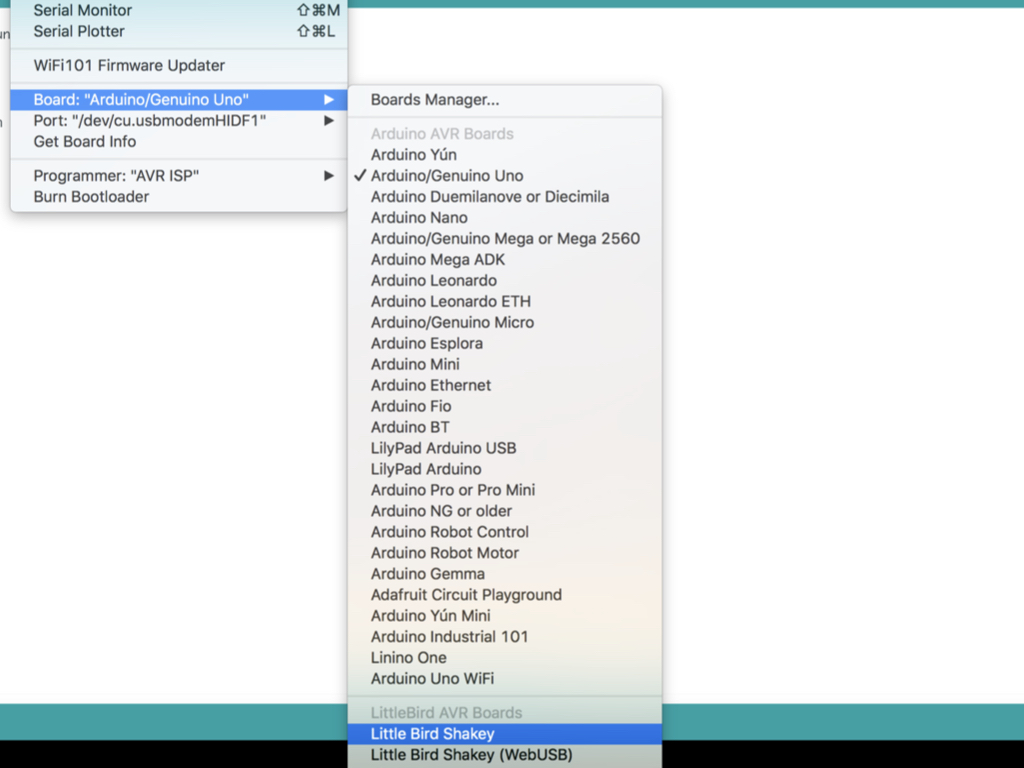Choose the Arduino Ethernet board

click(x=505, y=385)
